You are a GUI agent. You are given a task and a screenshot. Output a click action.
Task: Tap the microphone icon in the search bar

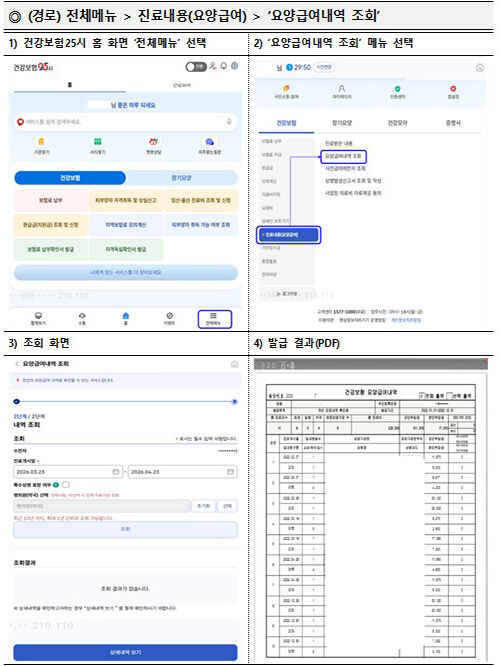click(x=229, y=122)
